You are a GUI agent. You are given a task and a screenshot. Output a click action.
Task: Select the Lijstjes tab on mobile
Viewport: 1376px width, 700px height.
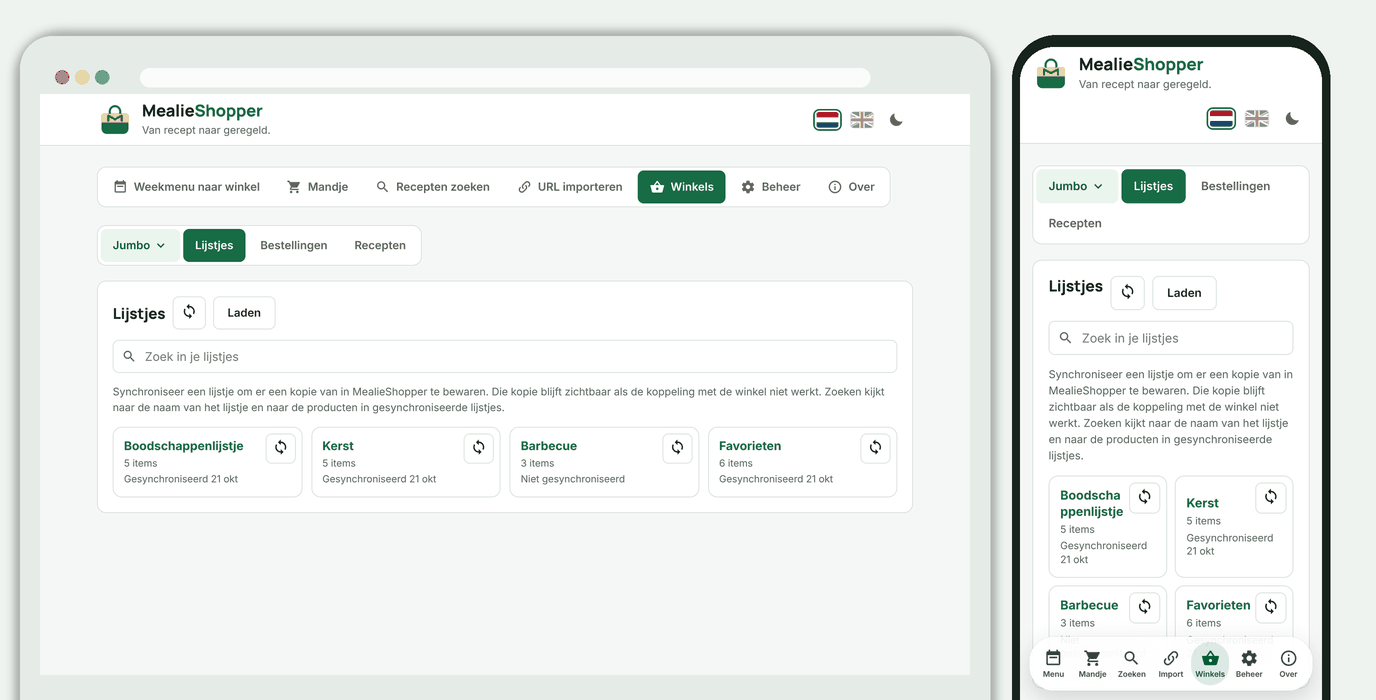pyautogui.click(x=1153, y=186)
